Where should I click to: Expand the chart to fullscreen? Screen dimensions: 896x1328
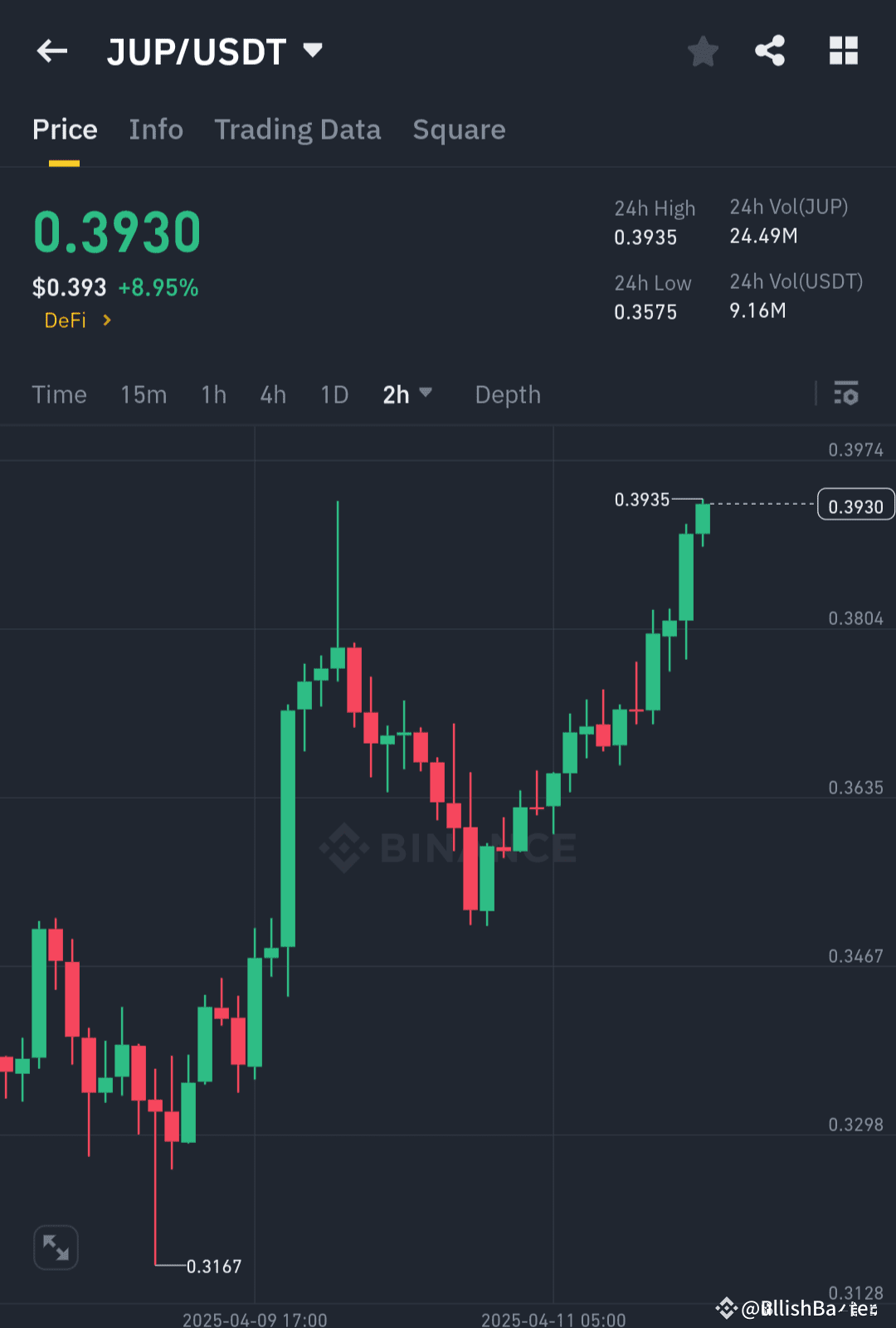tap(56, 1246)
